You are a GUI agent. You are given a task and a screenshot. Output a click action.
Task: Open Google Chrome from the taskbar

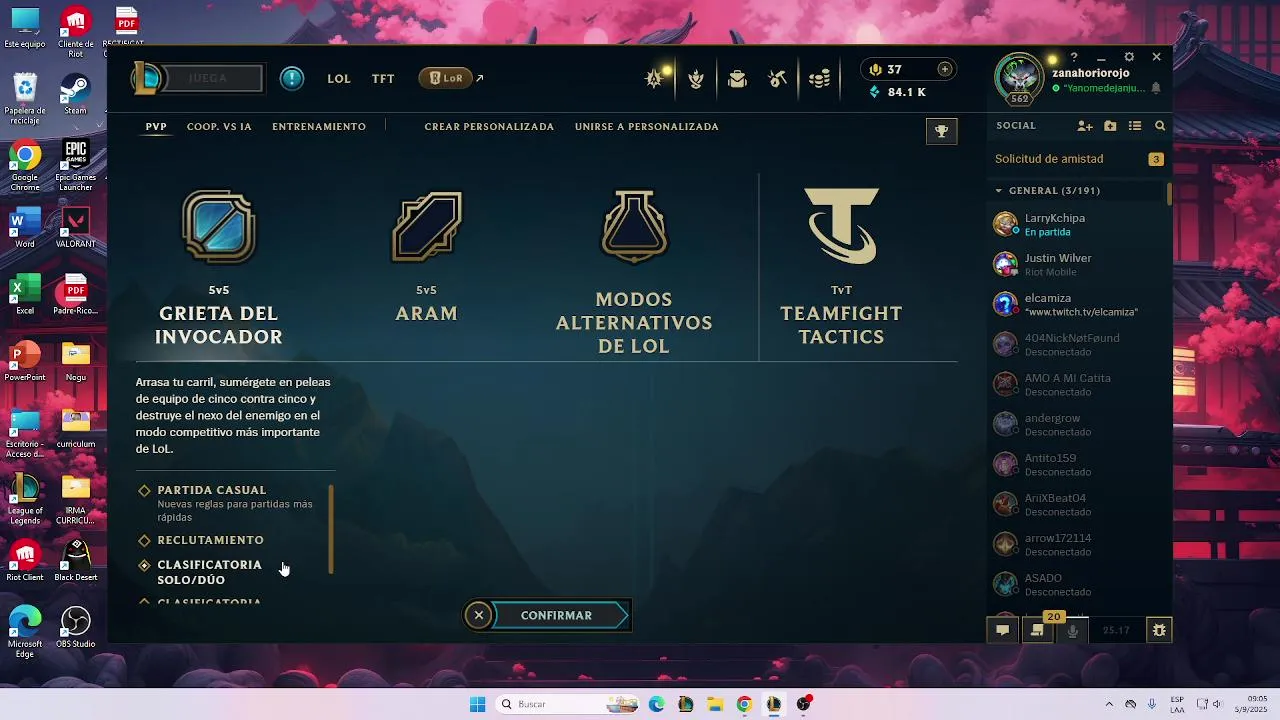pos(744,704)
